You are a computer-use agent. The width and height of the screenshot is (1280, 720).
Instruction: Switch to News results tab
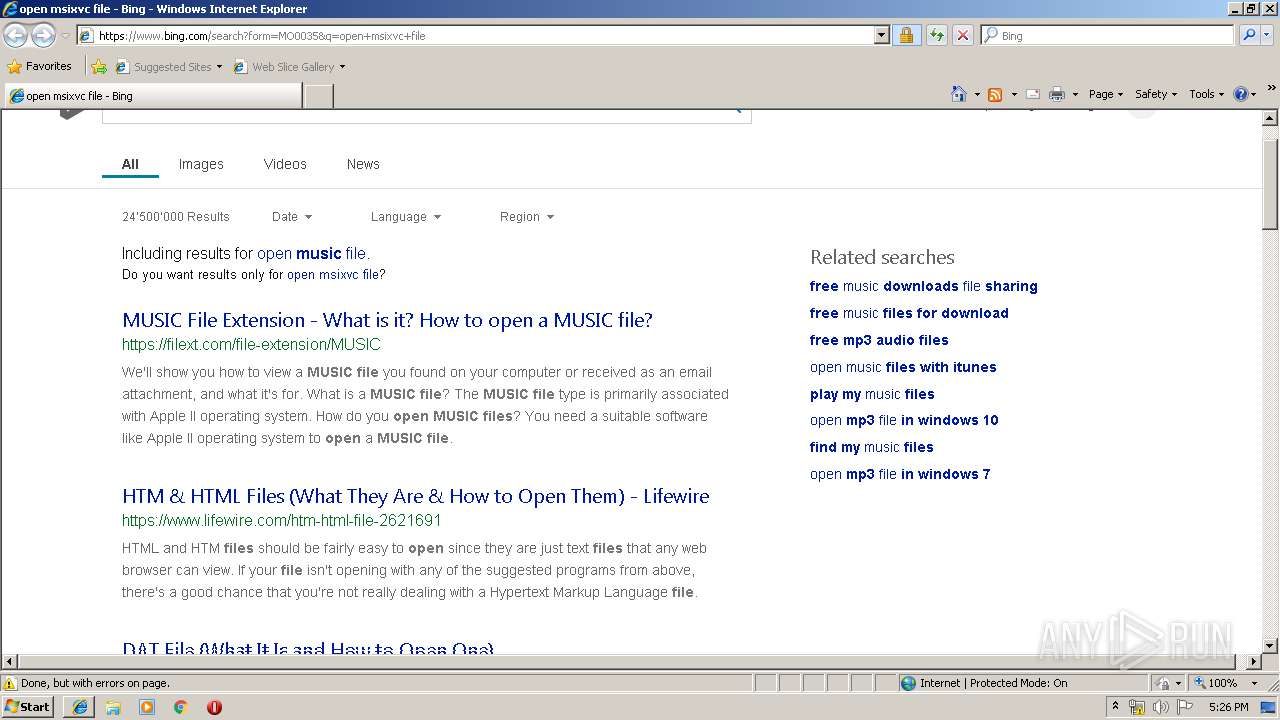[x=363, y=164]
